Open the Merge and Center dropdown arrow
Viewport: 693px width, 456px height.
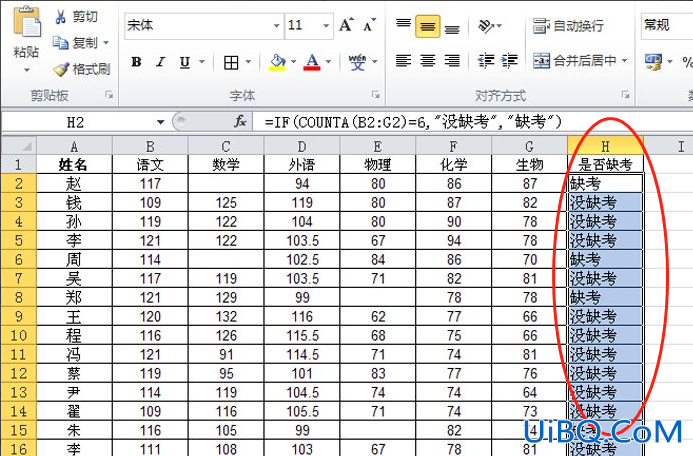tap(624, 60)
